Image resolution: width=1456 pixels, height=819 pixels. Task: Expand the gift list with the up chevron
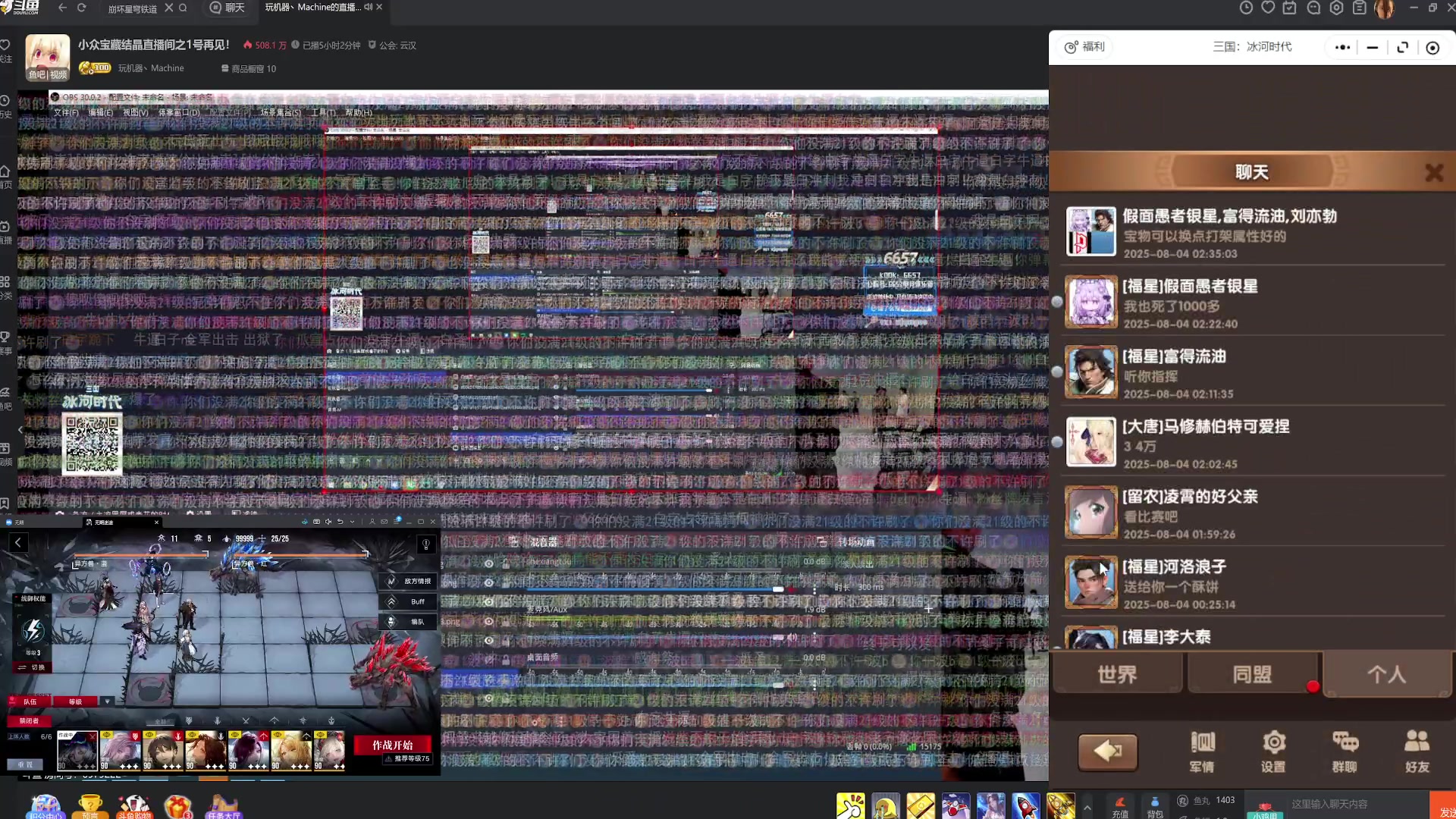[x=1087, y=808]
